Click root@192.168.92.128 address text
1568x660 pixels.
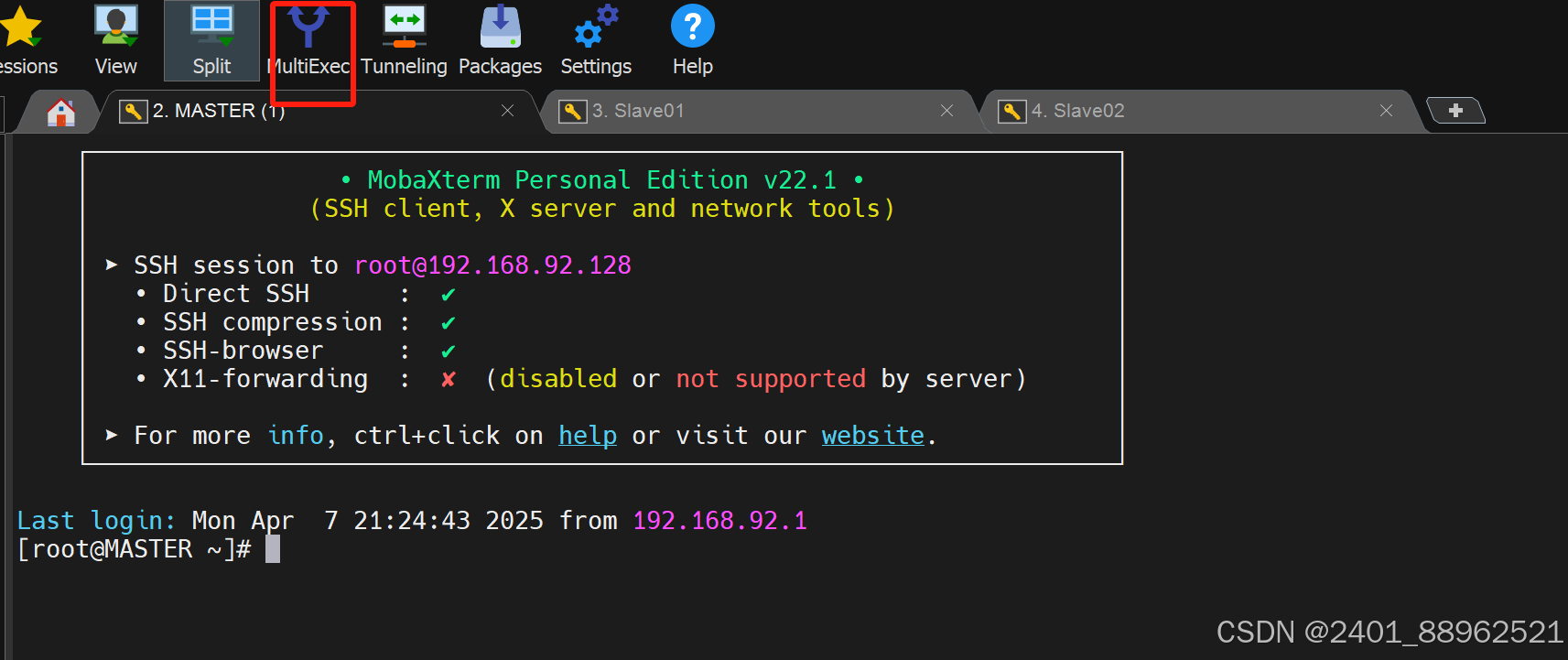tap(492, 265)
